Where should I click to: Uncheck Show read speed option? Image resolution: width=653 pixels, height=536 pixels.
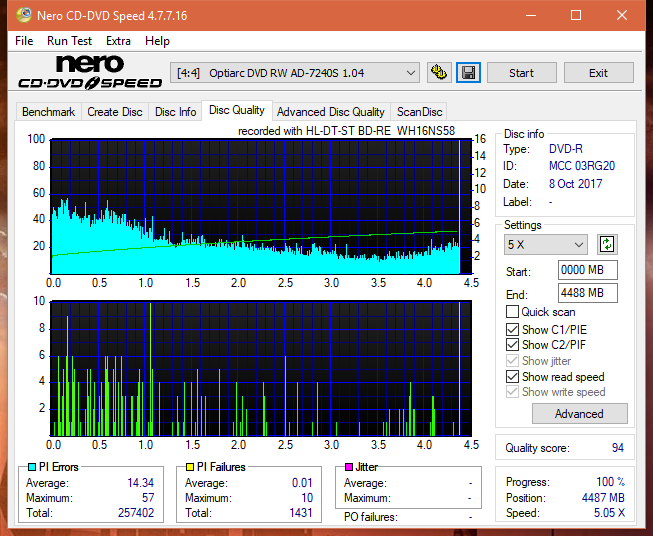[512, 376]
